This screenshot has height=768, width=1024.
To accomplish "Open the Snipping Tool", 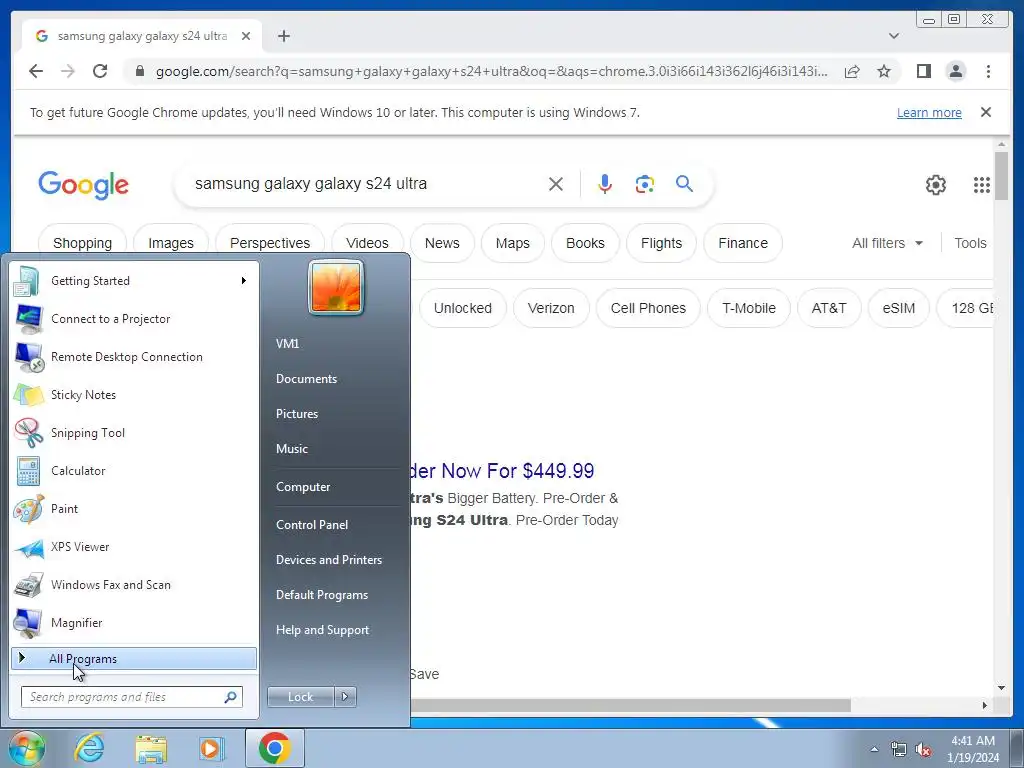I will pyautogui.click(x=135, y=432).
